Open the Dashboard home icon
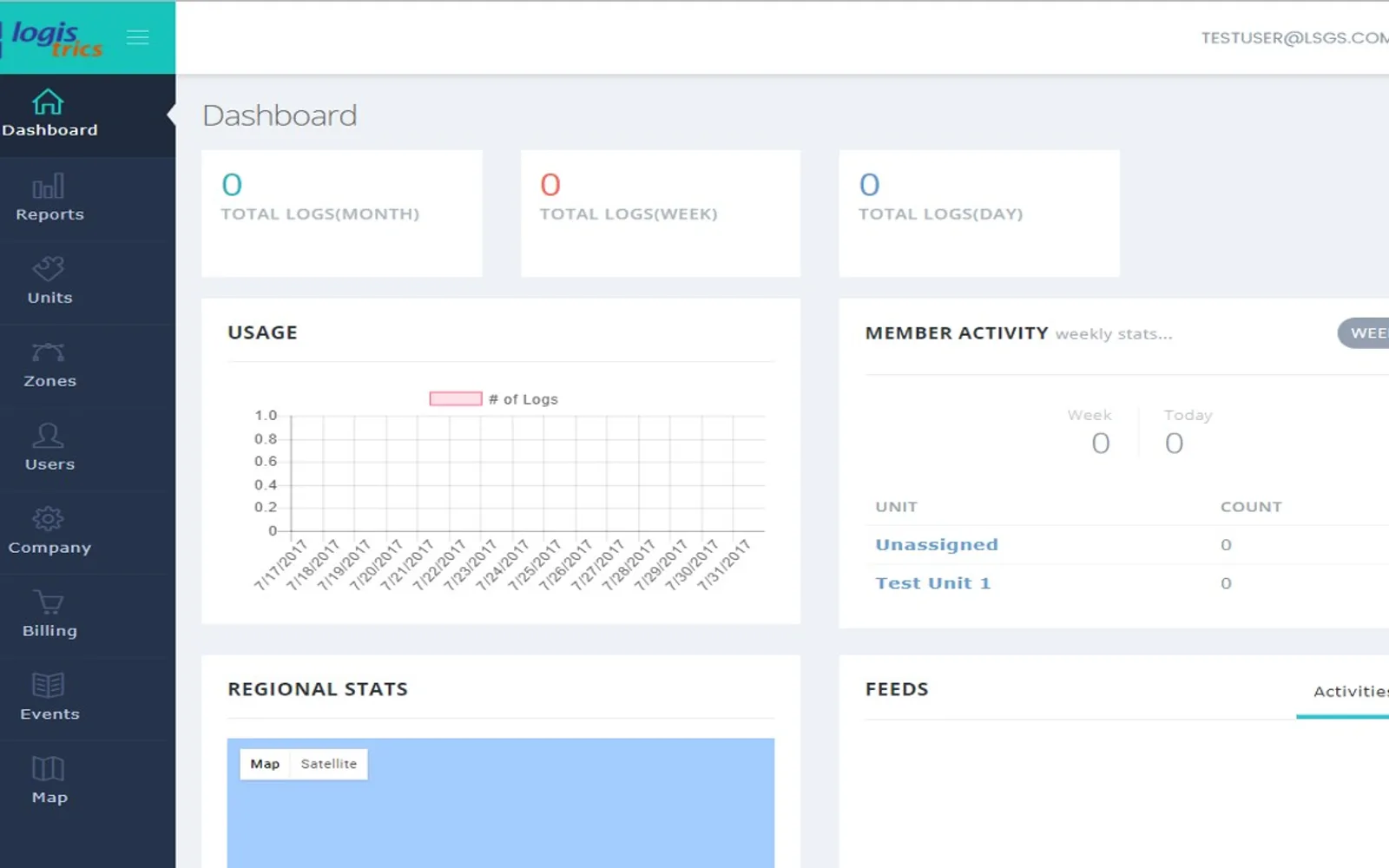The image size is (1389, 868). click(x=48, y=102)
